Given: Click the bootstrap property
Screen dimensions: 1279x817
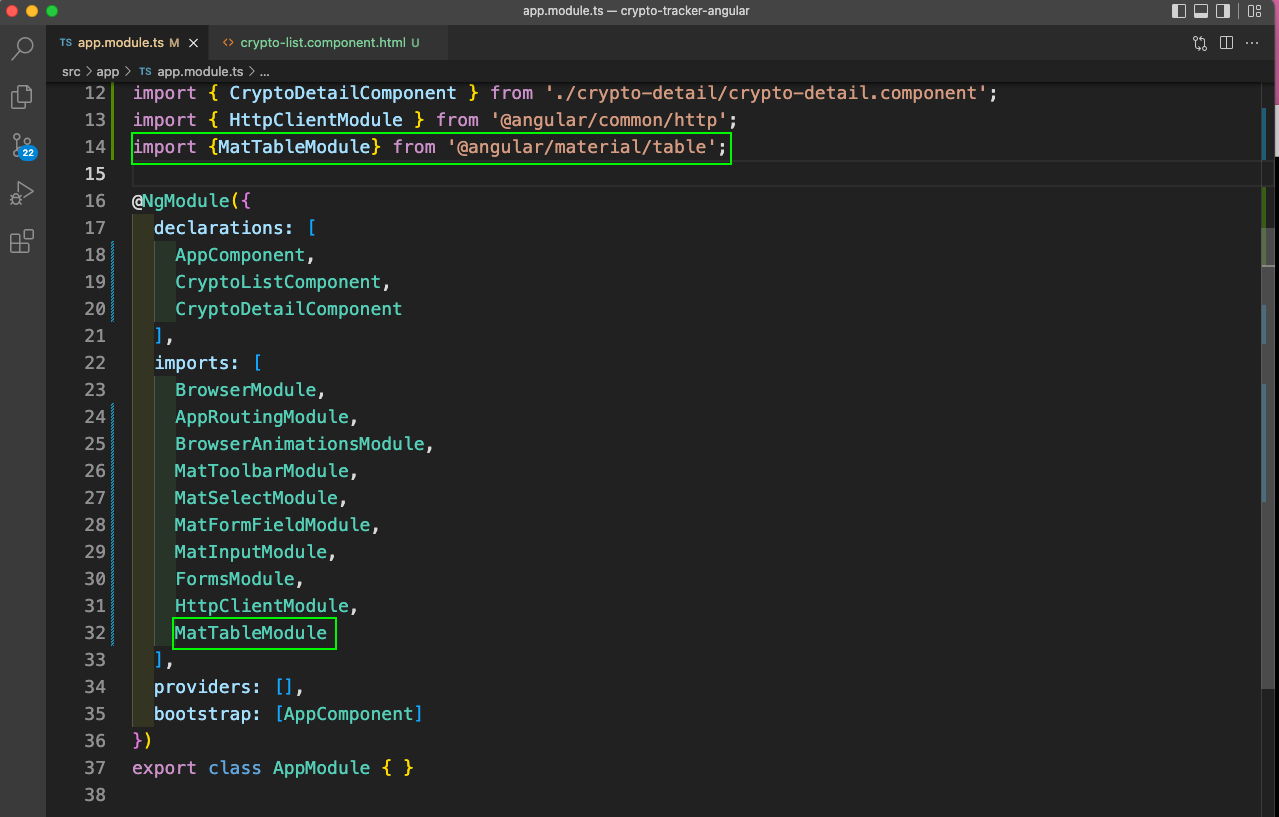Looking at the screenshot, I should (203, 714).
